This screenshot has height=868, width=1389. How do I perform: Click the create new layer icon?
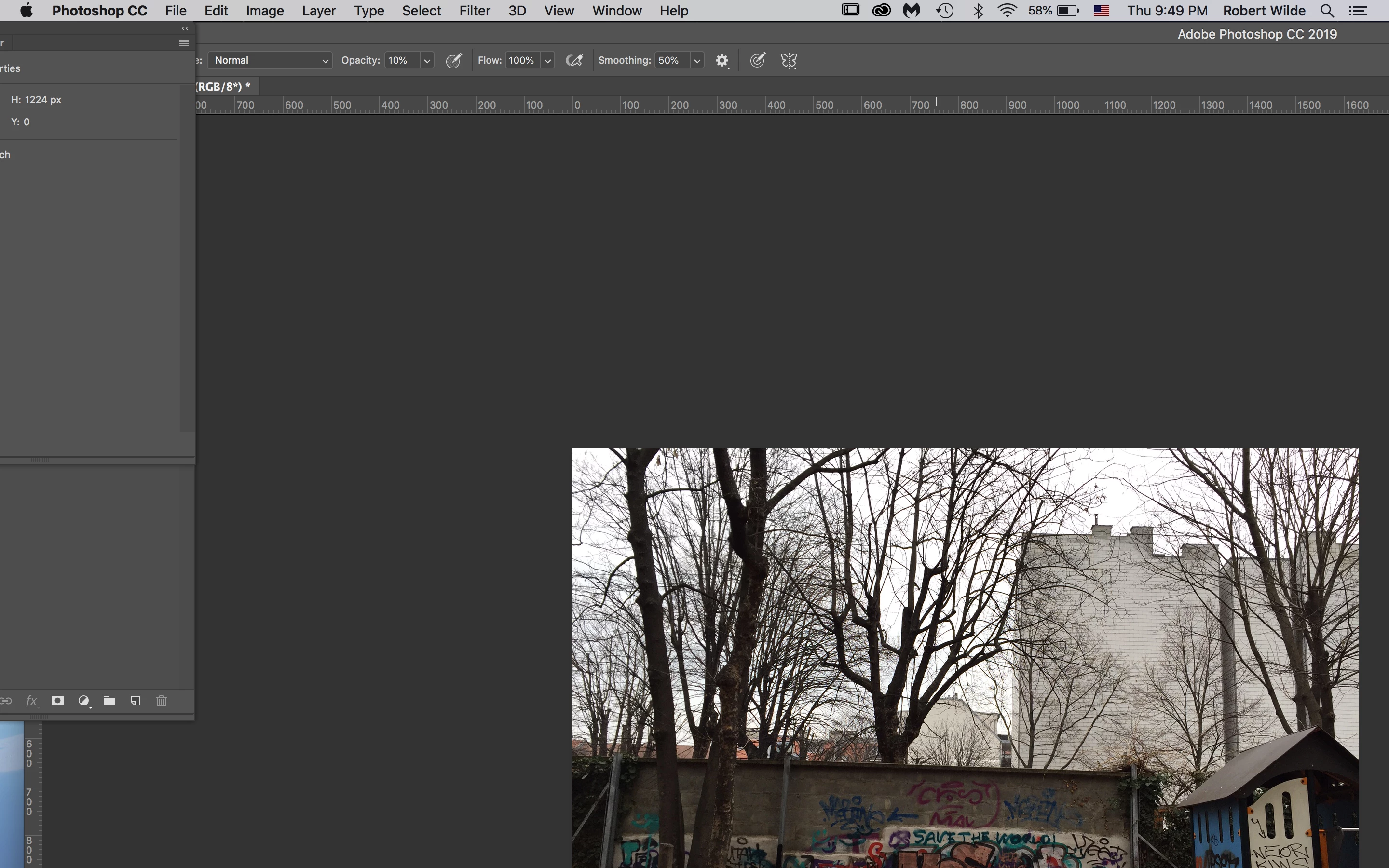point(136,700)
